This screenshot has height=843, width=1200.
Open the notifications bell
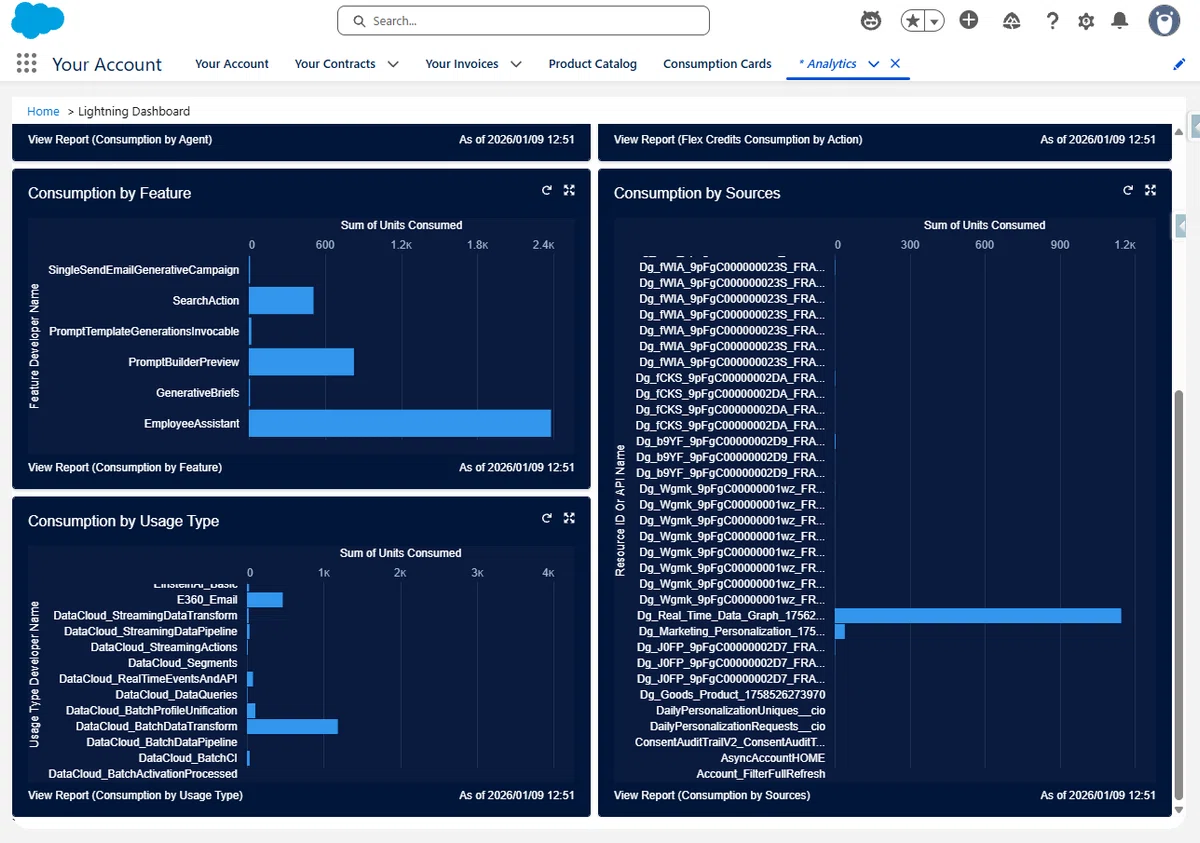click(x=1120, y=20)
